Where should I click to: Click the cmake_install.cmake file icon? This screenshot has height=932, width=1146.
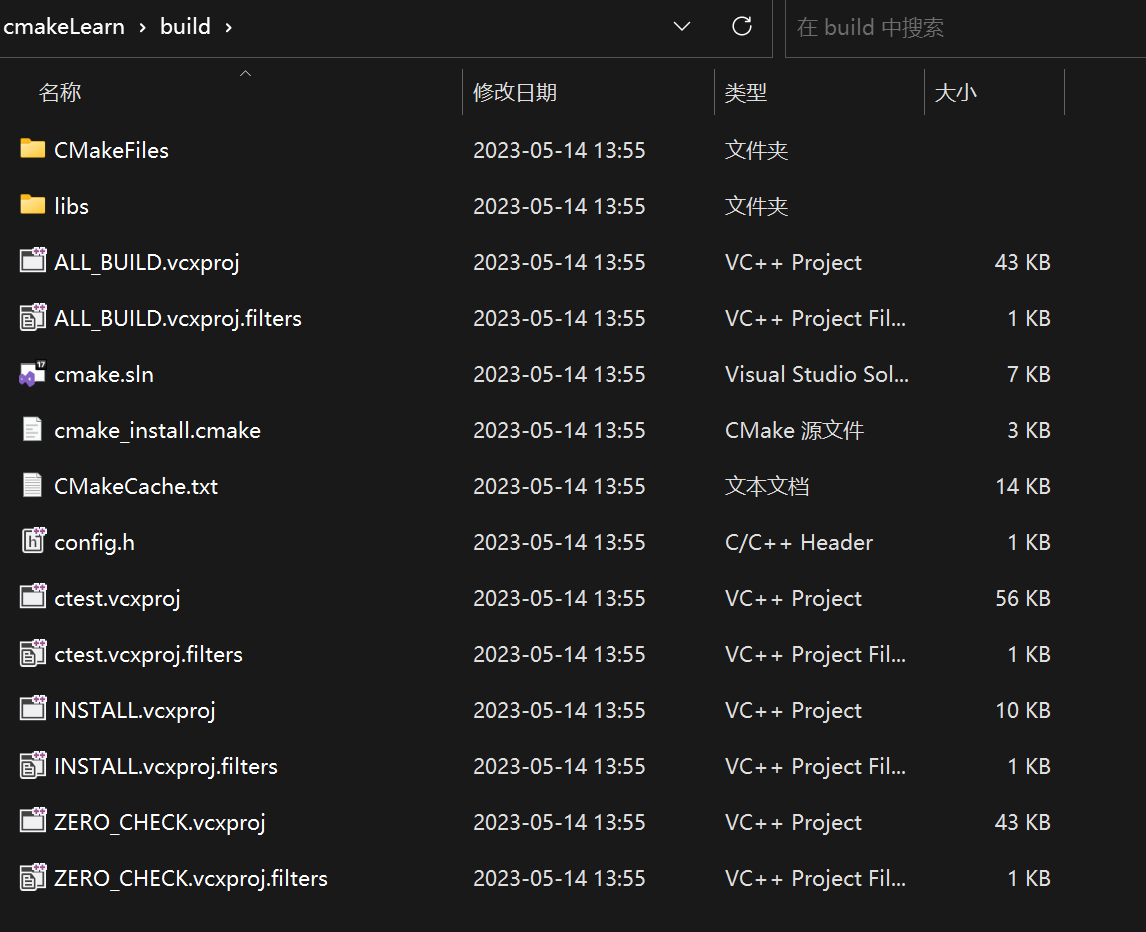pos(32,429)
